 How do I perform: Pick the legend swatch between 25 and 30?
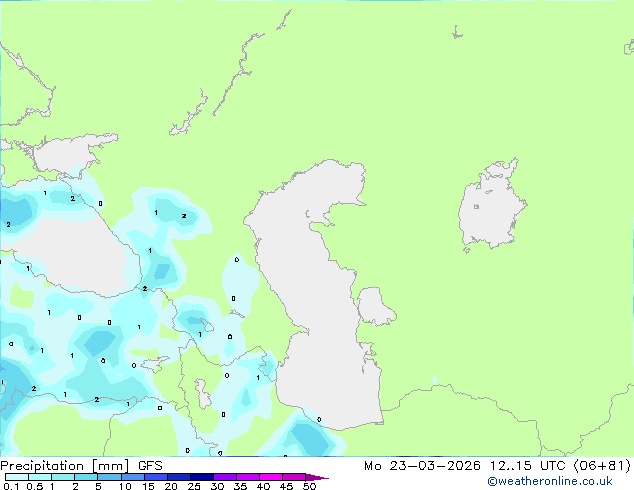coord(202,477)
